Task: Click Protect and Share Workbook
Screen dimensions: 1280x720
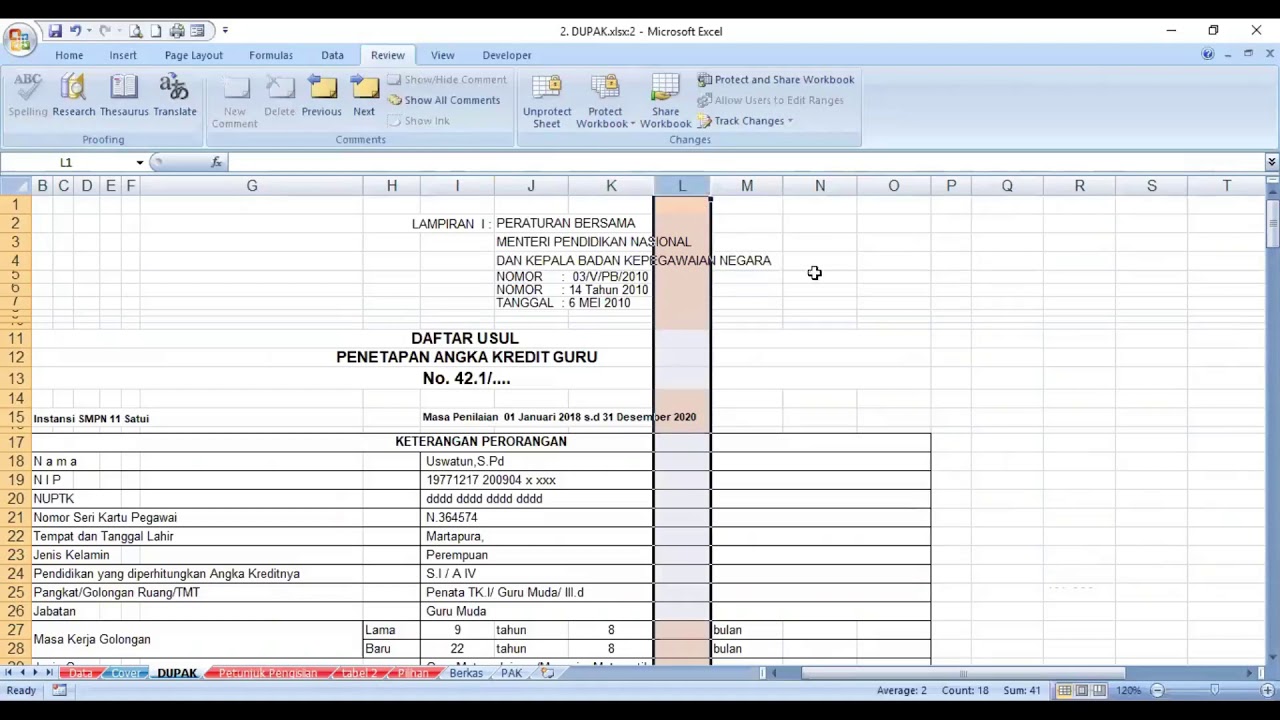Action: 776,79
